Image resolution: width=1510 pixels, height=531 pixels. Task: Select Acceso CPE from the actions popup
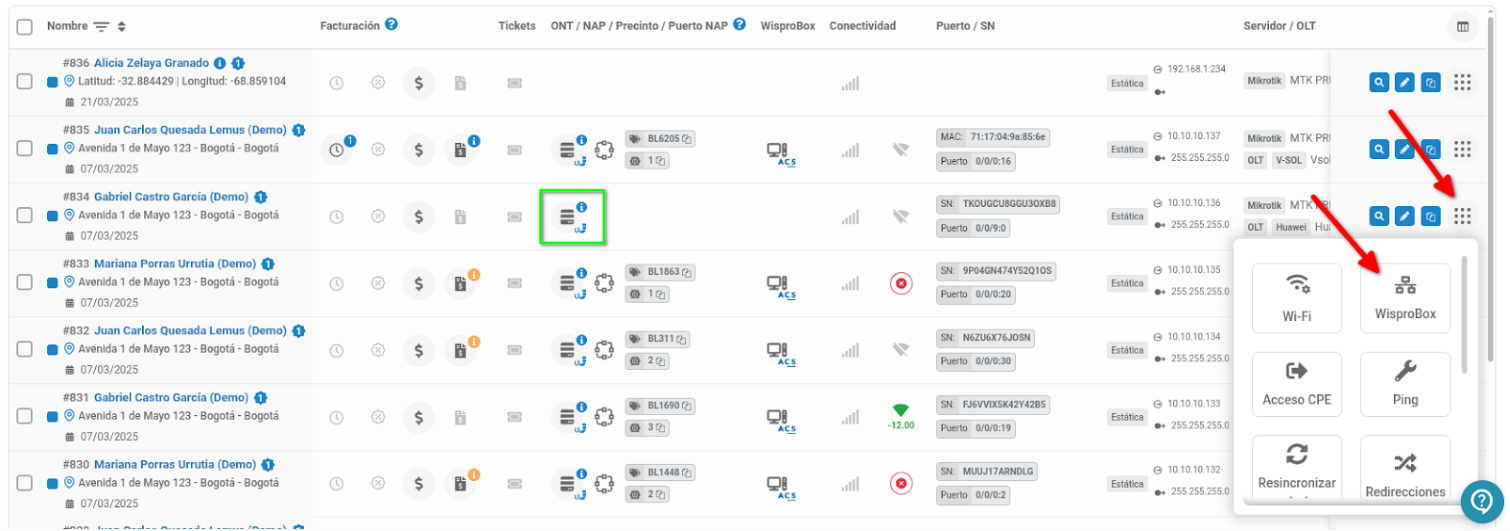pyautogui.click(x=1297, y=385)
